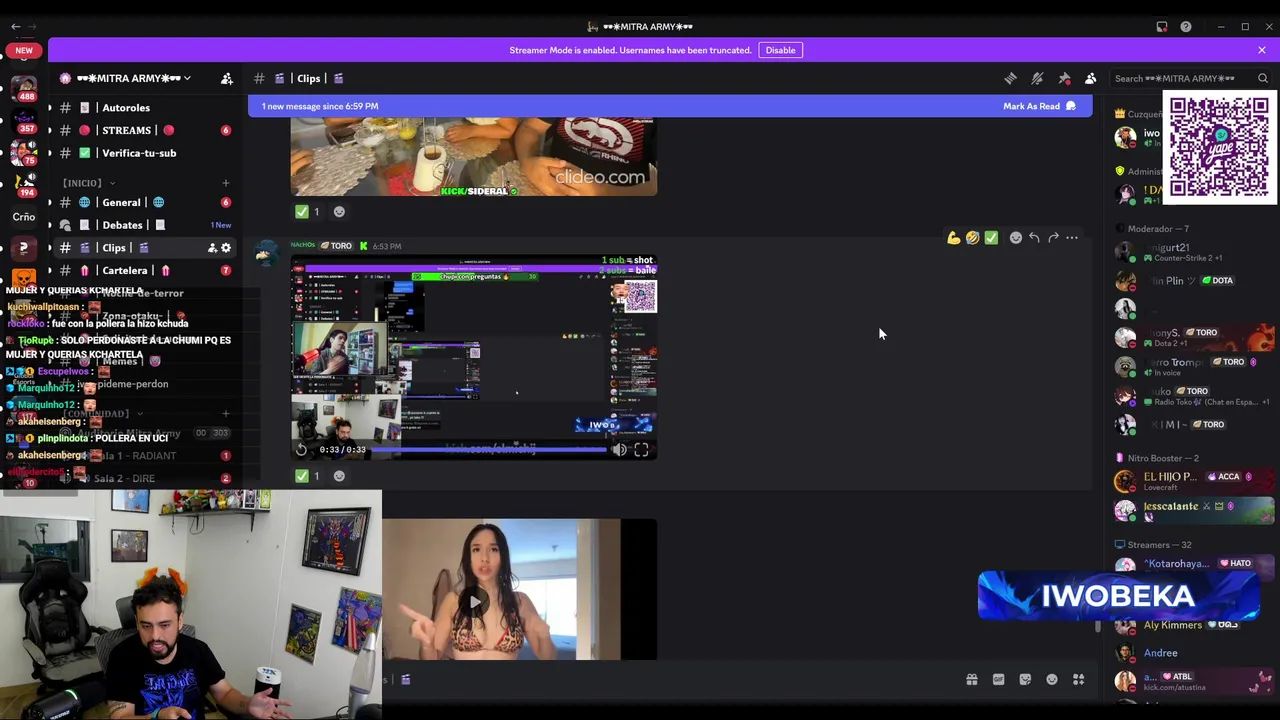Add reaction beside 0:33 video's check

(x=339, y=476)
